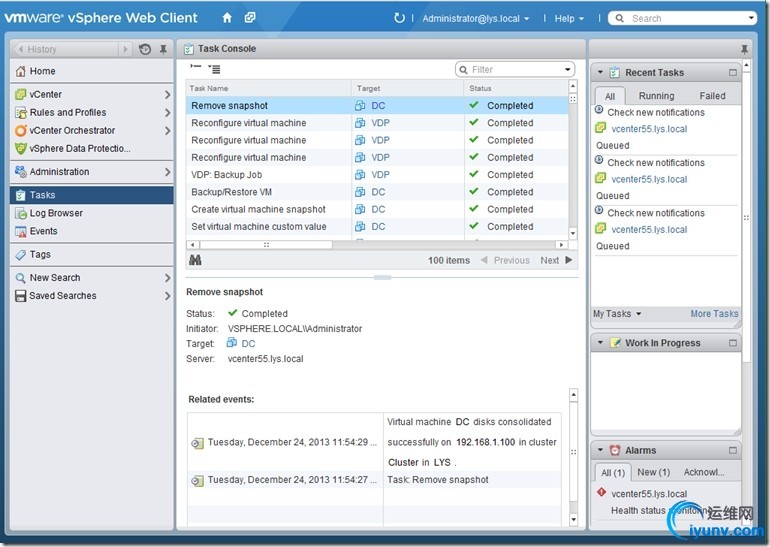Select Tasks in navigator
Viewport: 770px width, 547px height.
tap(91, 195)
